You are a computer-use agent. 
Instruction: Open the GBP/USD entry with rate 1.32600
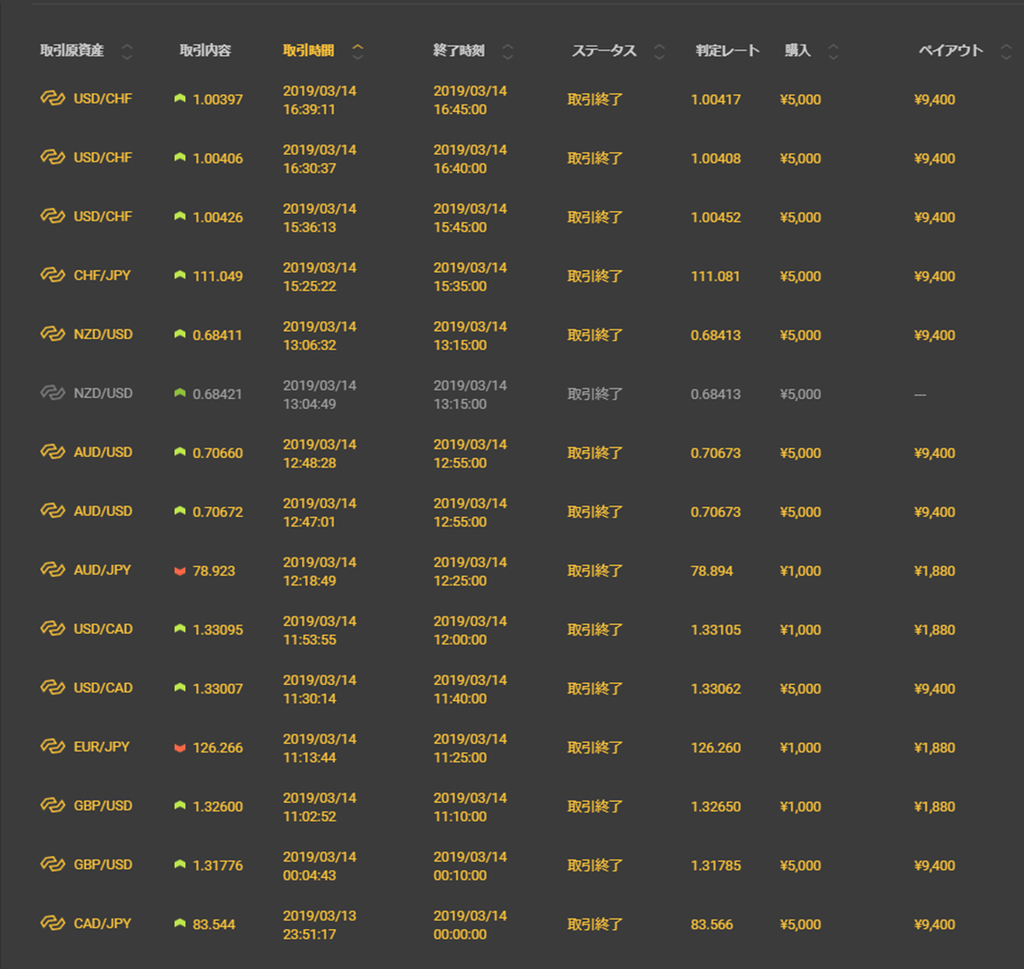[102, 805]
